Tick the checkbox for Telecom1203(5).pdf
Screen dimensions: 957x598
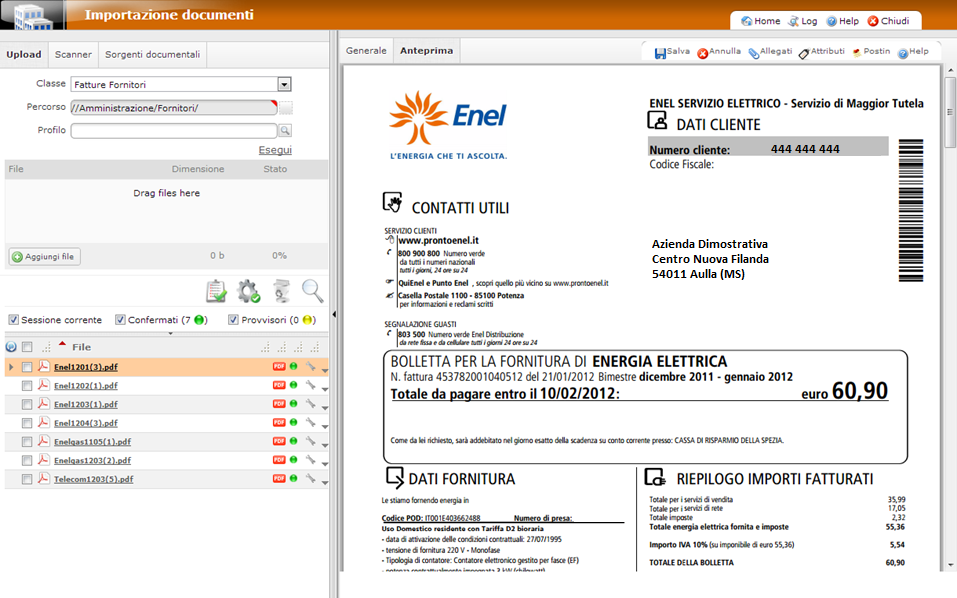27,480
